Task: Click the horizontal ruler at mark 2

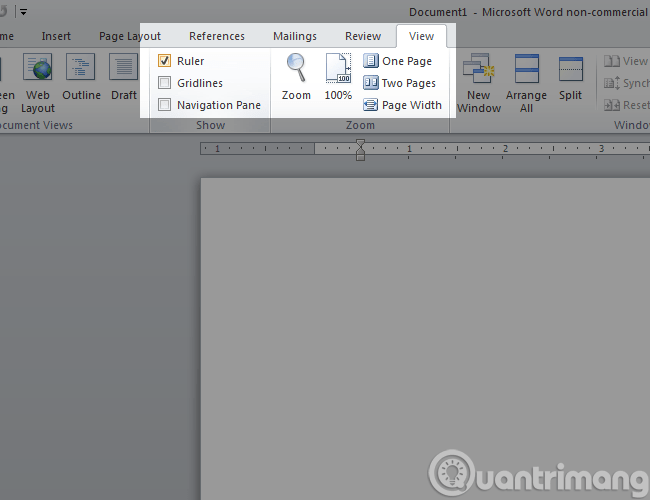Action: click(x=505, y=148)
